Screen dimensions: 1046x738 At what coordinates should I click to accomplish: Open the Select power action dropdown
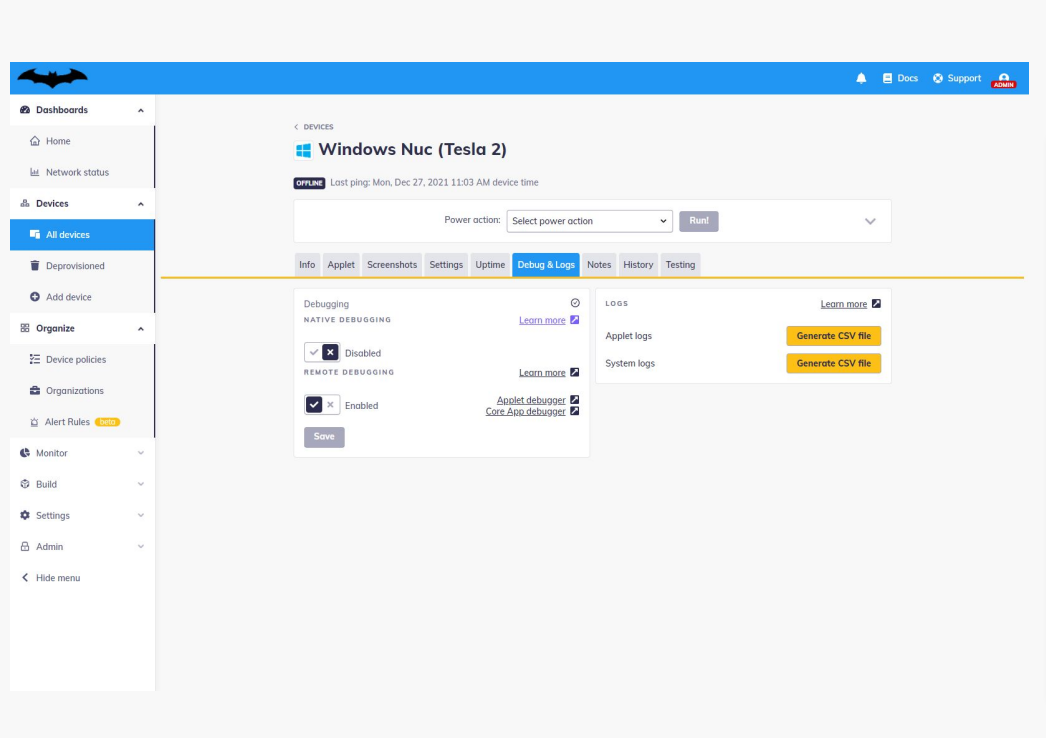point(590,221)
